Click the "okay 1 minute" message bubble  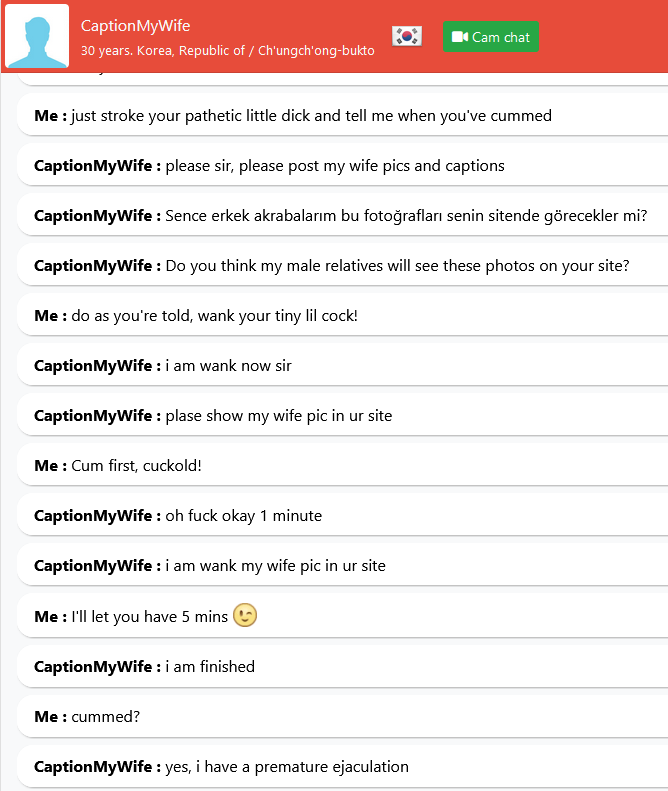(243, 516)
